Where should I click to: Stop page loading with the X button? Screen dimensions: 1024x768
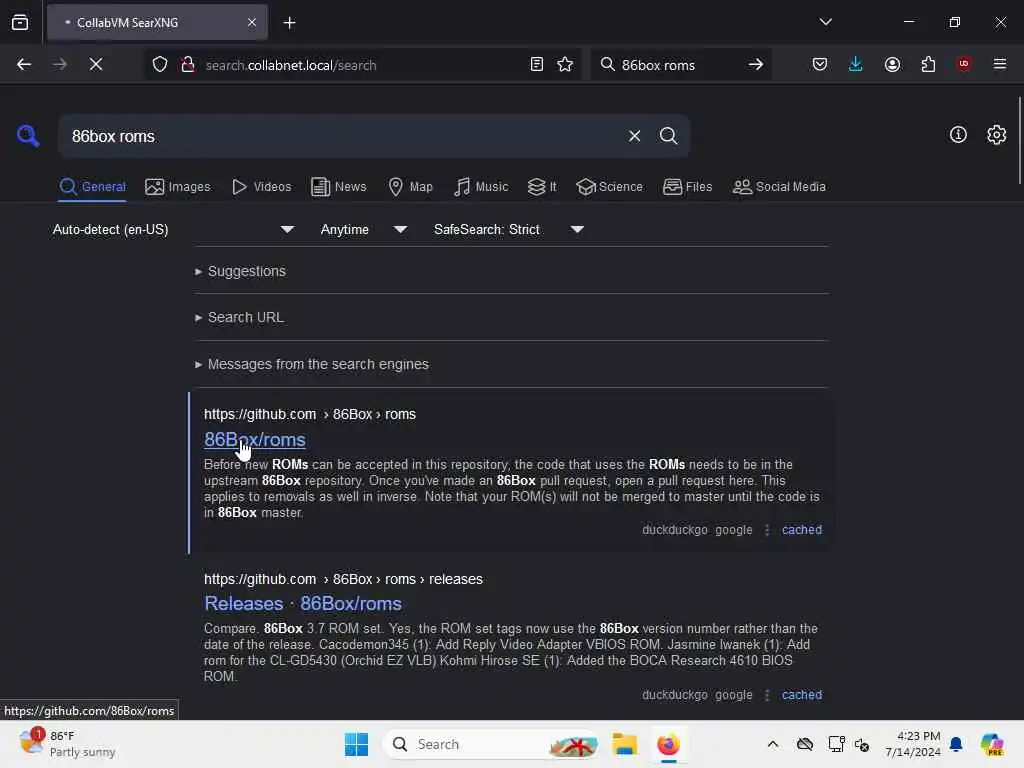tap(95, 64)
